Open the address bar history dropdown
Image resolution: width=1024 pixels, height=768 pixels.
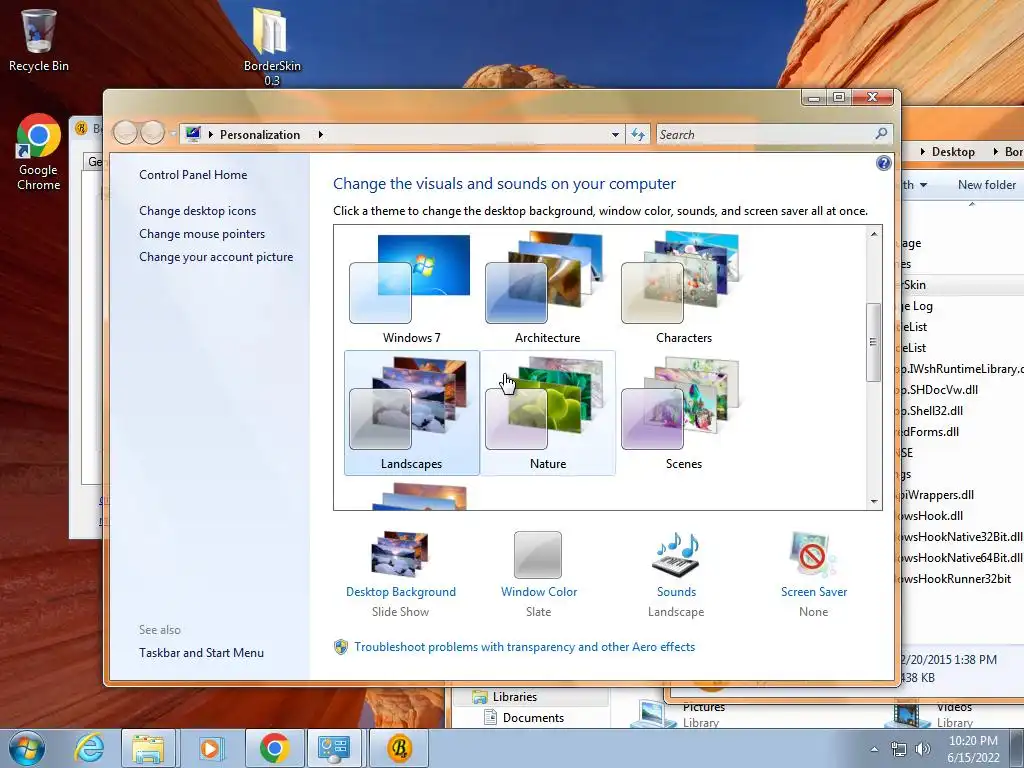click(x=615, y=135)
